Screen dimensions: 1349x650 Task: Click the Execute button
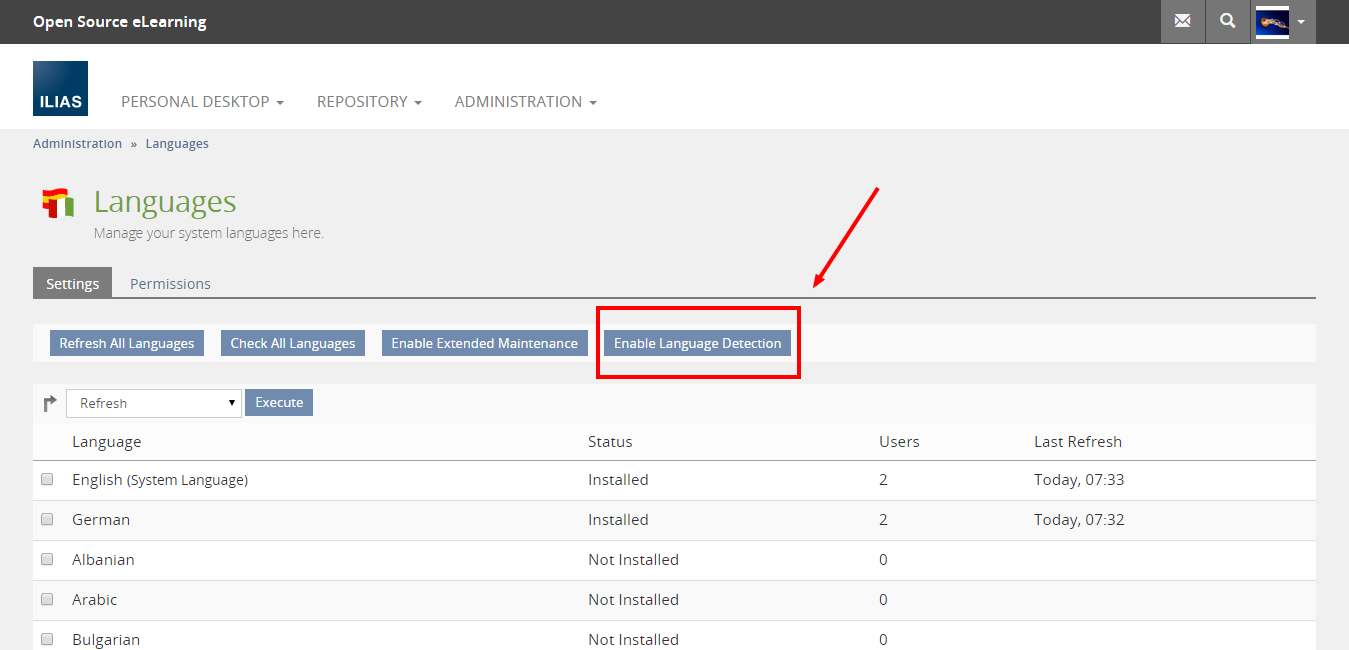(279, 403)
